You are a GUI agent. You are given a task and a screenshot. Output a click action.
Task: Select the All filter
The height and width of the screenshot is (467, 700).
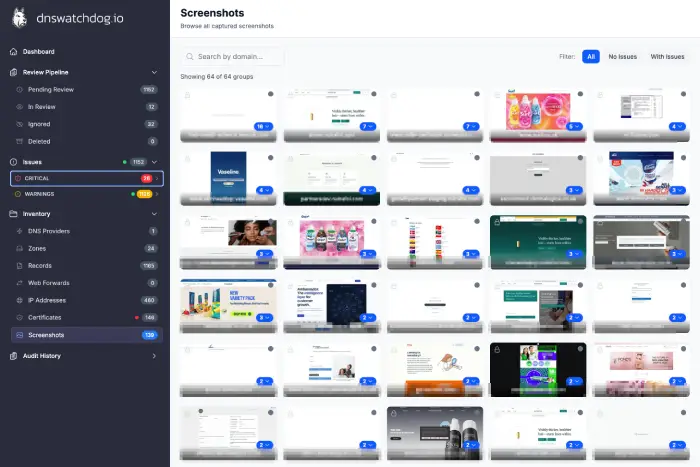591,57
